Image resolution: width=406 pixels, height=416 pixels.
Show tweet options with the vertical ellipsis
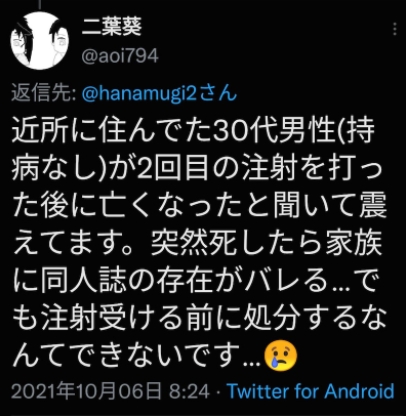(395, 29)
